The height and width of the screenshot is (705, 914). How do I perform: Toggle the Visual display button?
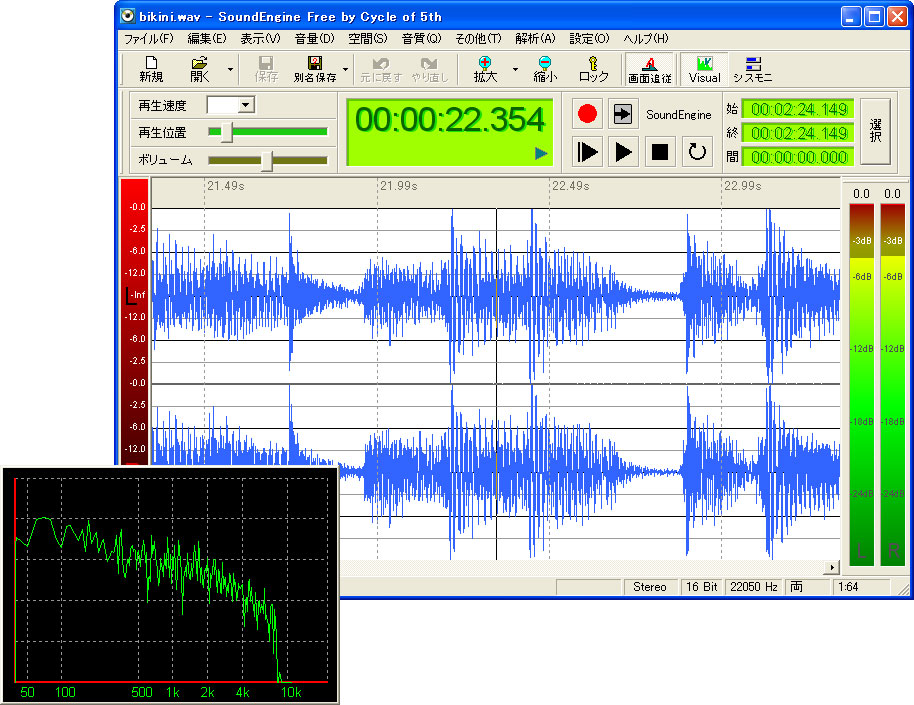(704, 68)
